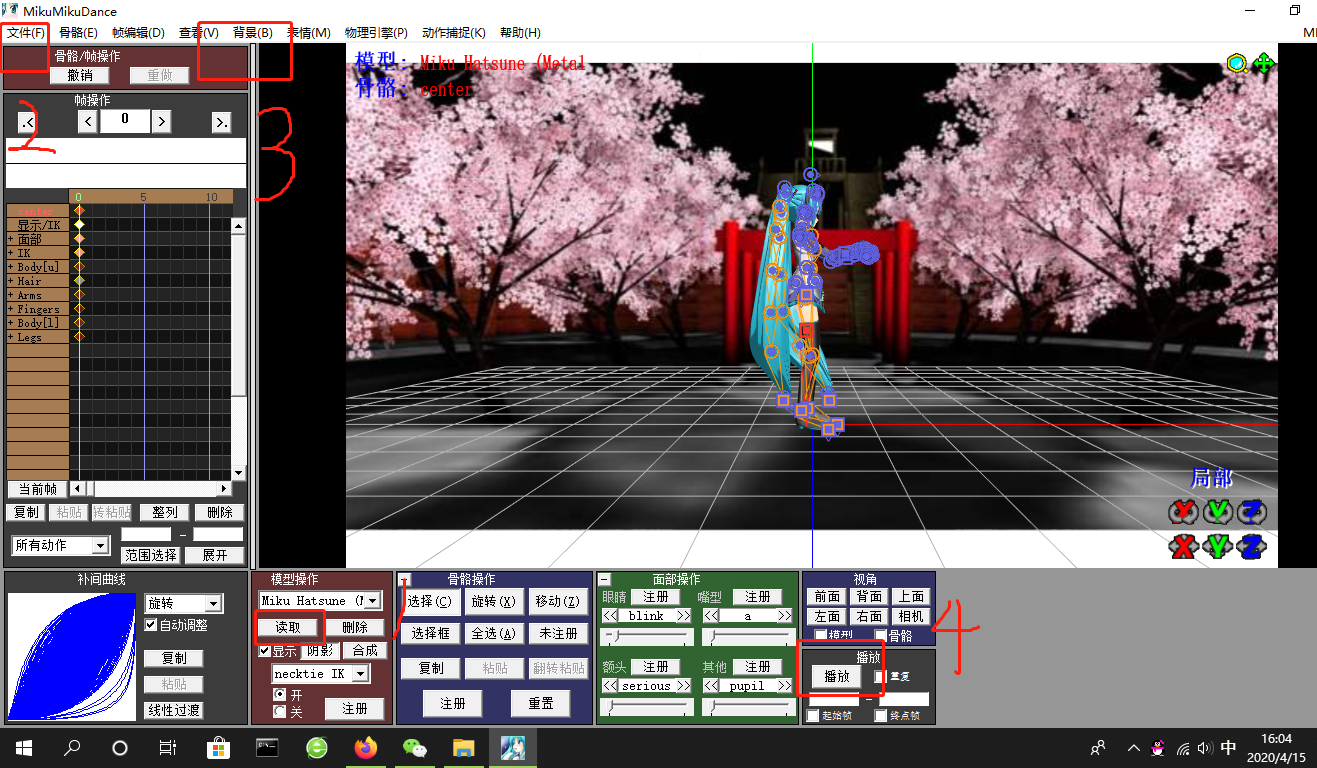Open File Explorer from the taskbar

click(463, 747)
